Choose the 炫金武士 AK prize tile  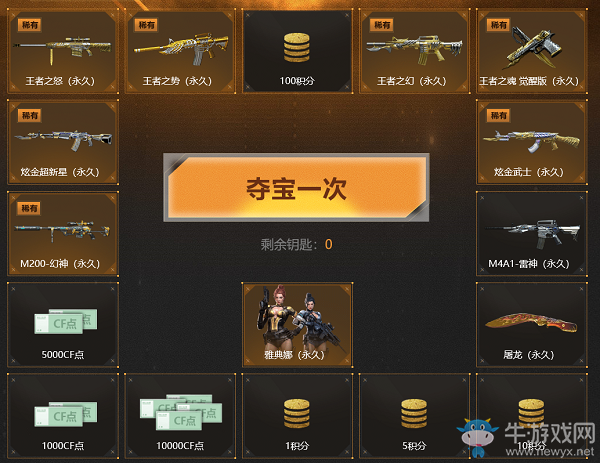tap(532, 142)
